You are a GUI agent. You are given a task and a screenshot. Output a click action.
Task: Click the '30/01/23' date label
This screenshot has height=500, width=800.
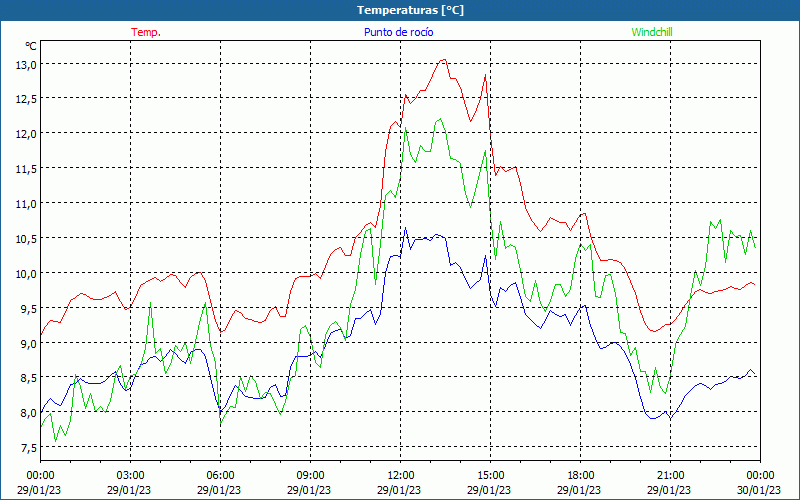tap(759, 490)
